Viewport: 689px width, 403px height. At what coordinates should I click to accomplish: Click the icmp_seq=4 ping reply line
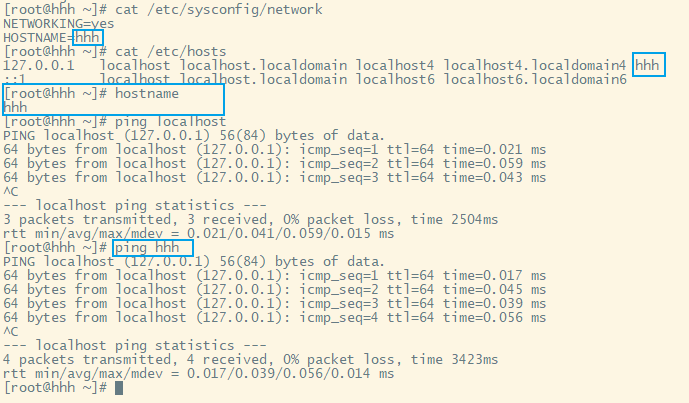tap(275, 317)
